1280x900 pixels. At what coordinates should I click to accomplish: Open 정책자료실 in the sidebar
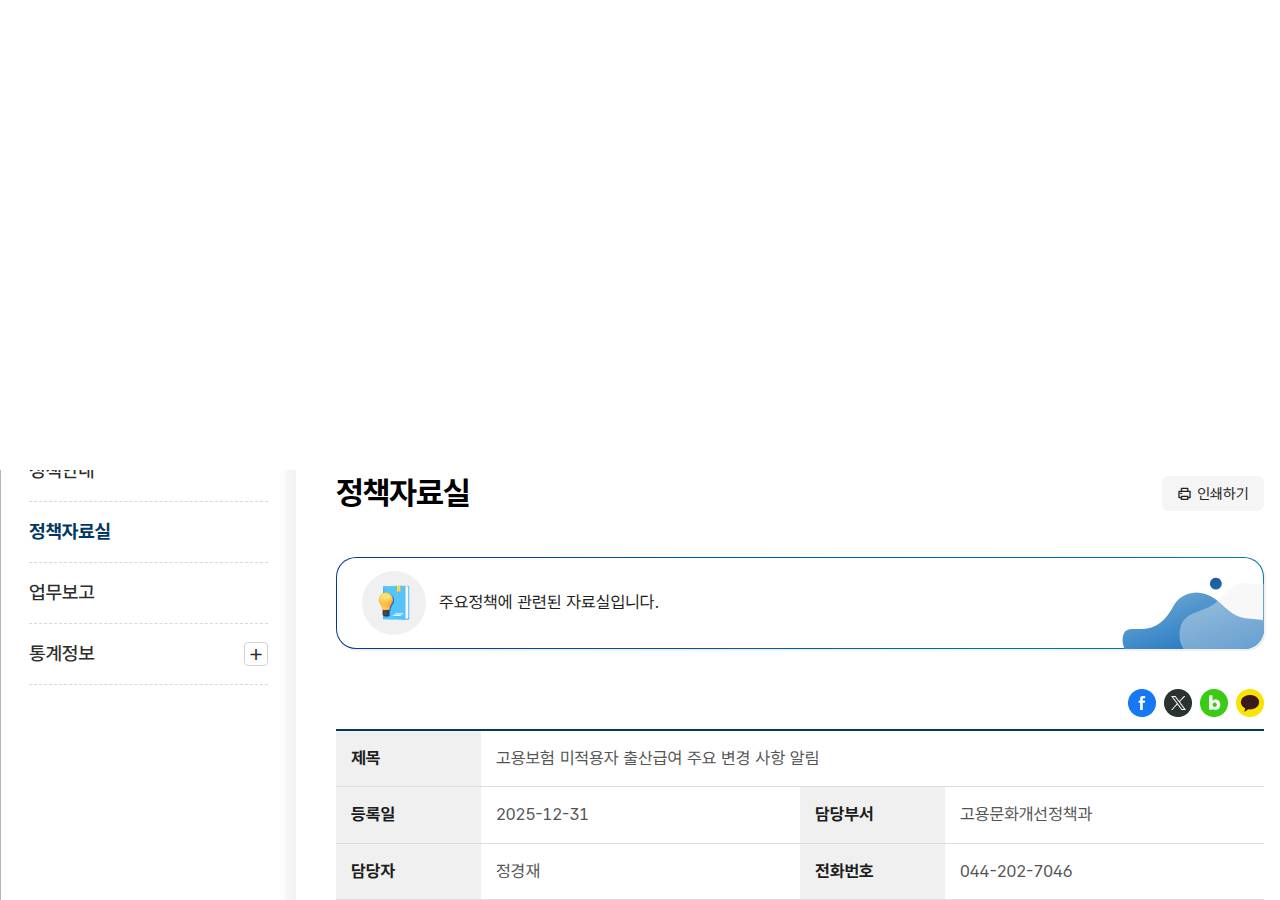[x=70, y=531]
